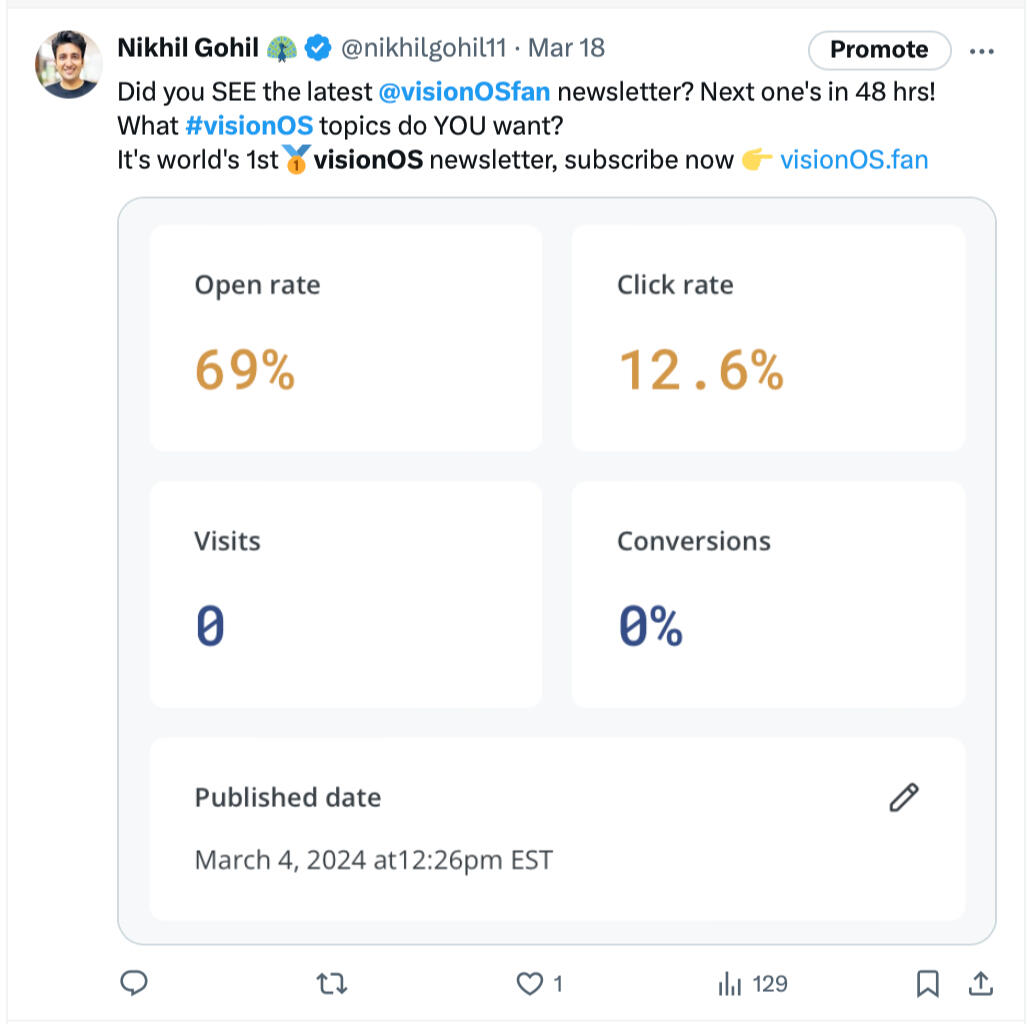Click the reply comment icon
The image size is (1030, 1024).
[x=134, y=984]
